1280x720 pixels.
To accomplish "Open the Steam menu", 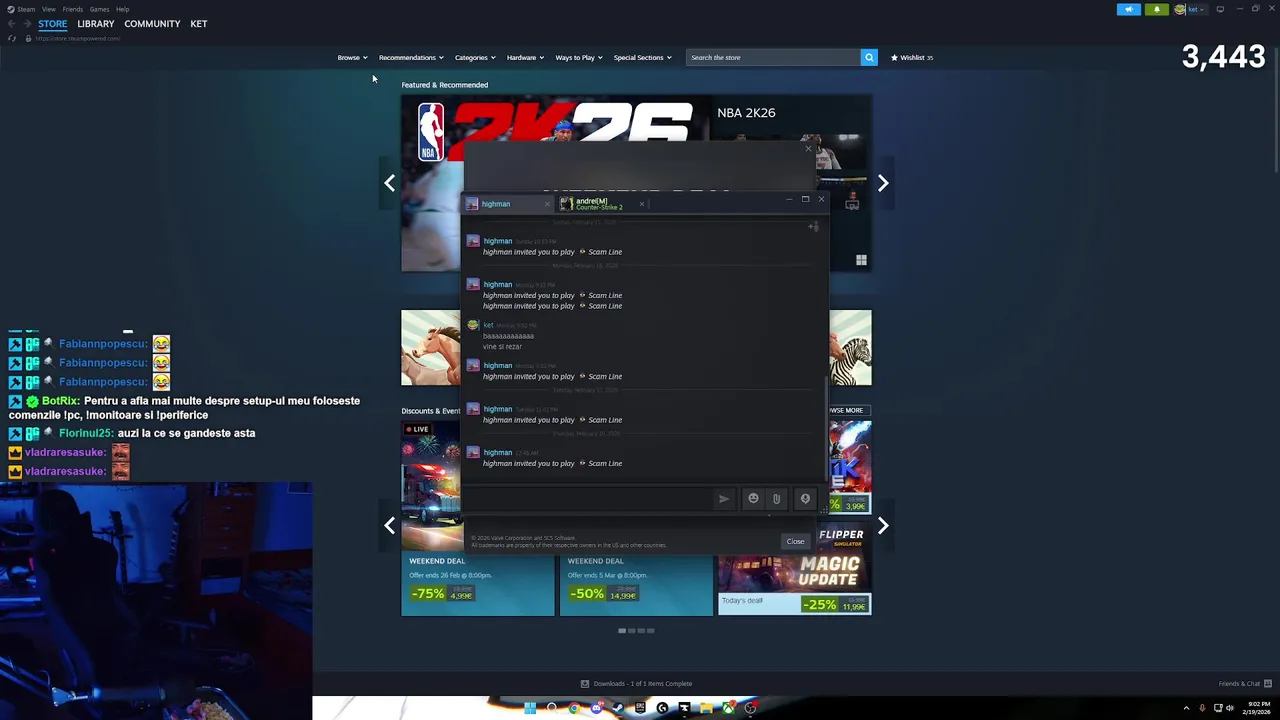I will click(20, 9).
